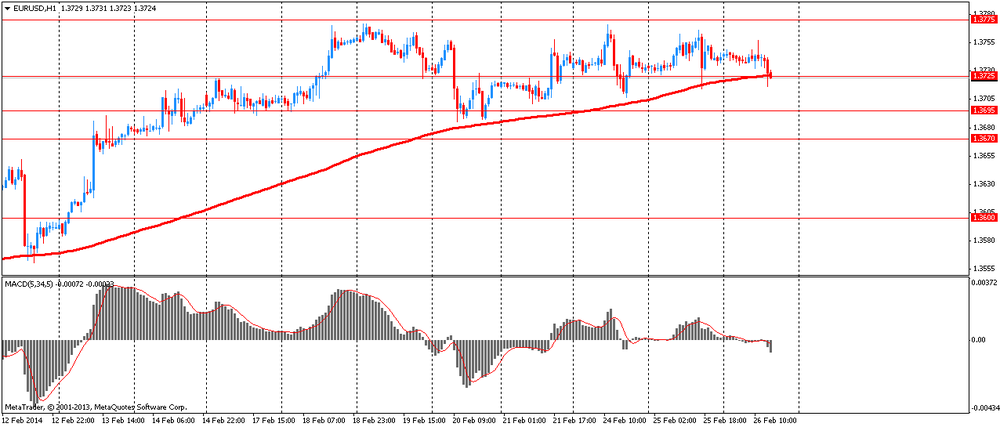
Task: Click the 0.00372 value on MACD scale
Action: pos(983,283)
